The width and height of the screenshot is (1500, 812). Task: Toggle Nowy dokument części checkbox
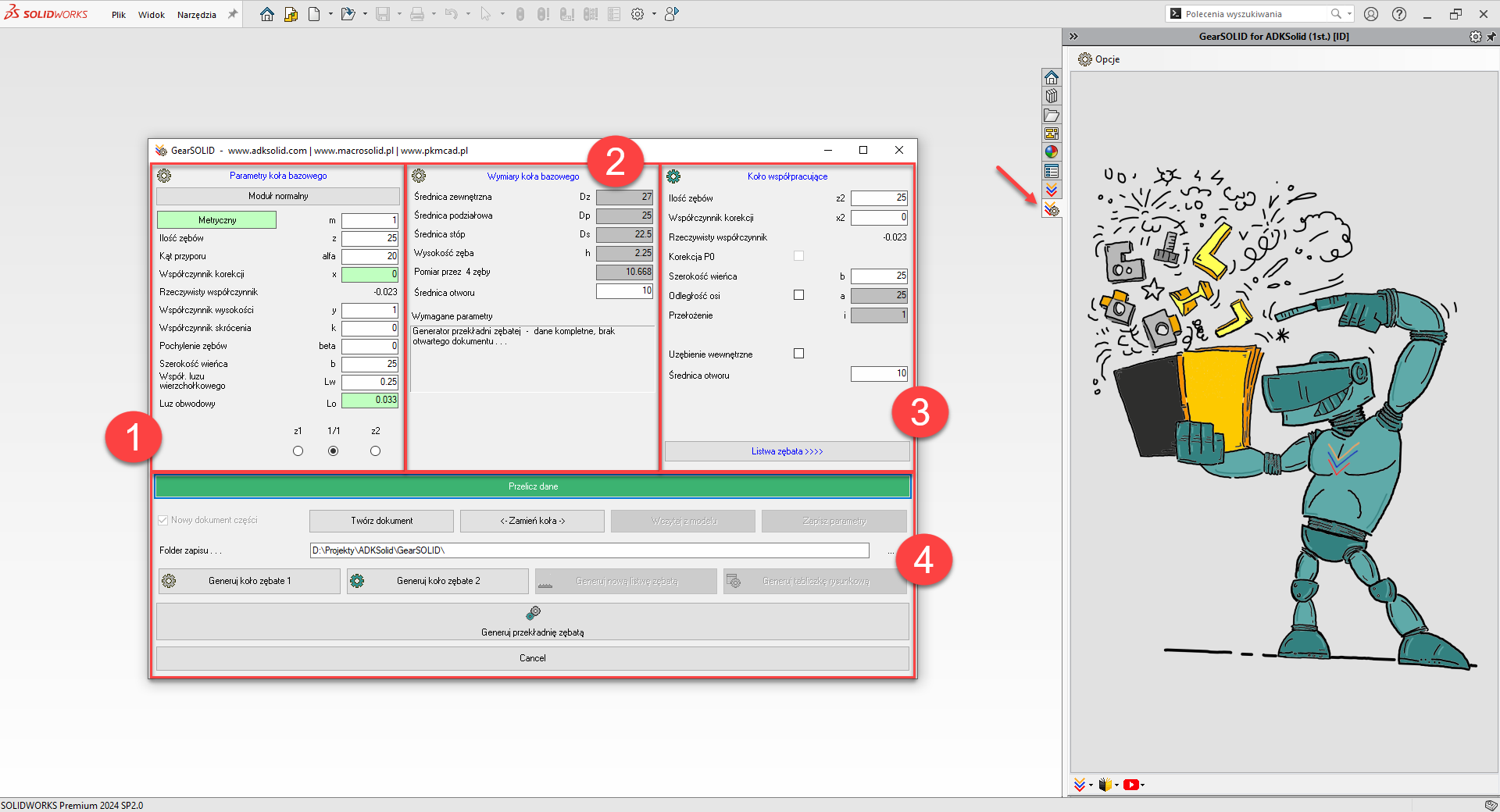pos(163,520)
